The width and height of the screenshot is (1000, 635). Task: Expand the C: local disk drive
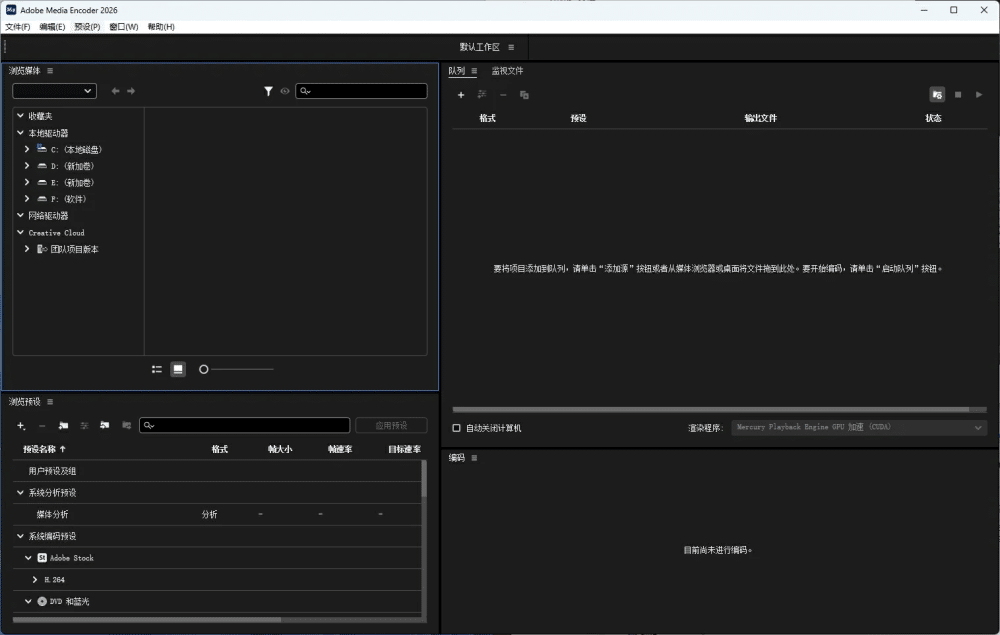pyautogui.click(x=26, y=148)
